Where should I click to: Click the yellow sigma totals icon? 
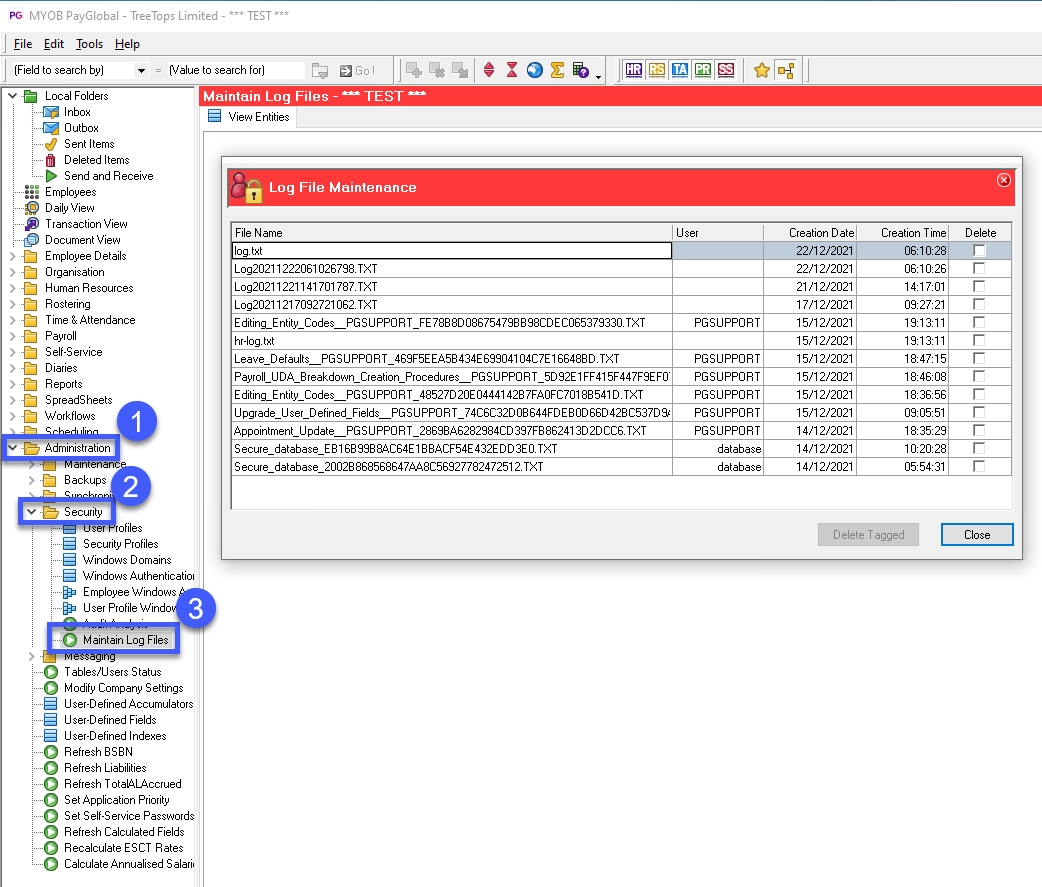(557, 70)
